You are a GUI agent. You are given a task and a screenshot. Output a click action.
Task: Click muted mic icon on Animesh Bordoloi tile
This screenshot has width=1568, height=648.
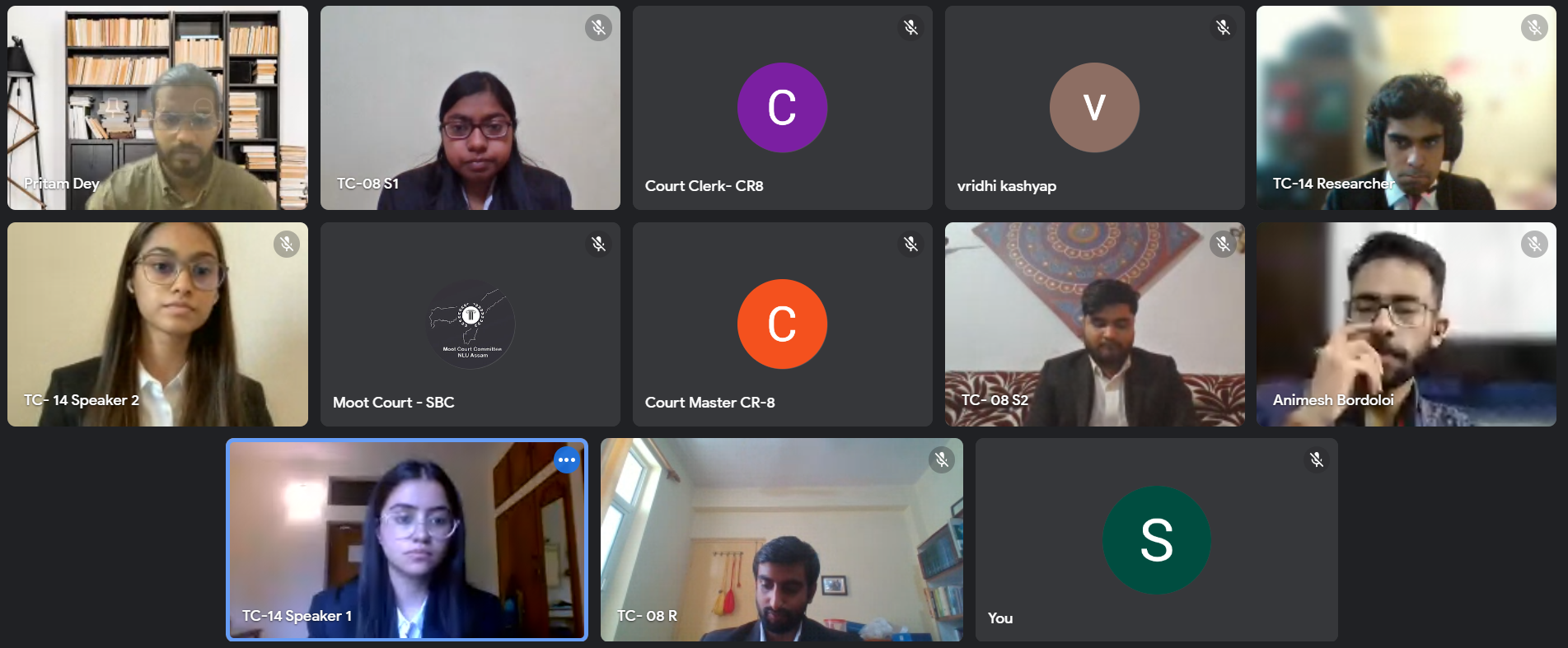tap(1534, 244)
